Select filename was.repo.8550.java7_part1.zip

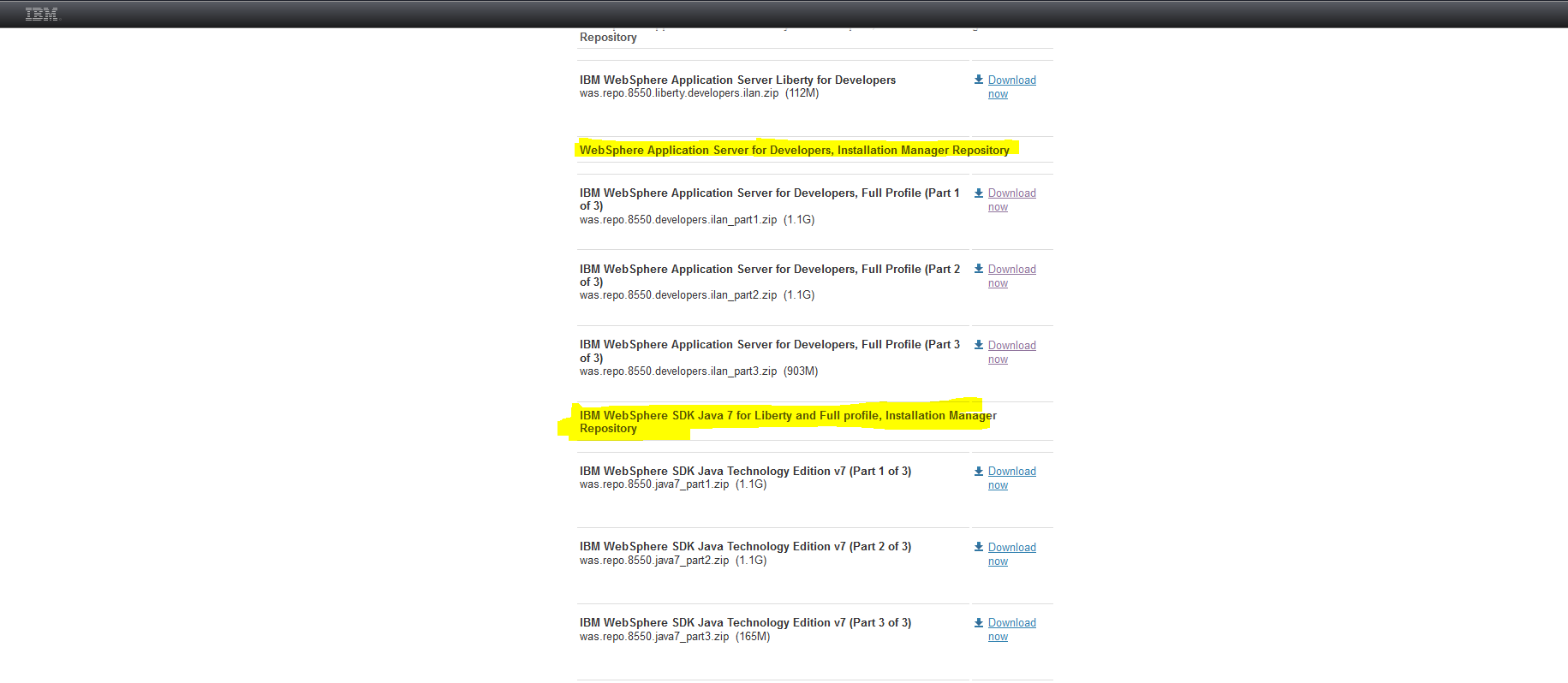coord(654,484)
